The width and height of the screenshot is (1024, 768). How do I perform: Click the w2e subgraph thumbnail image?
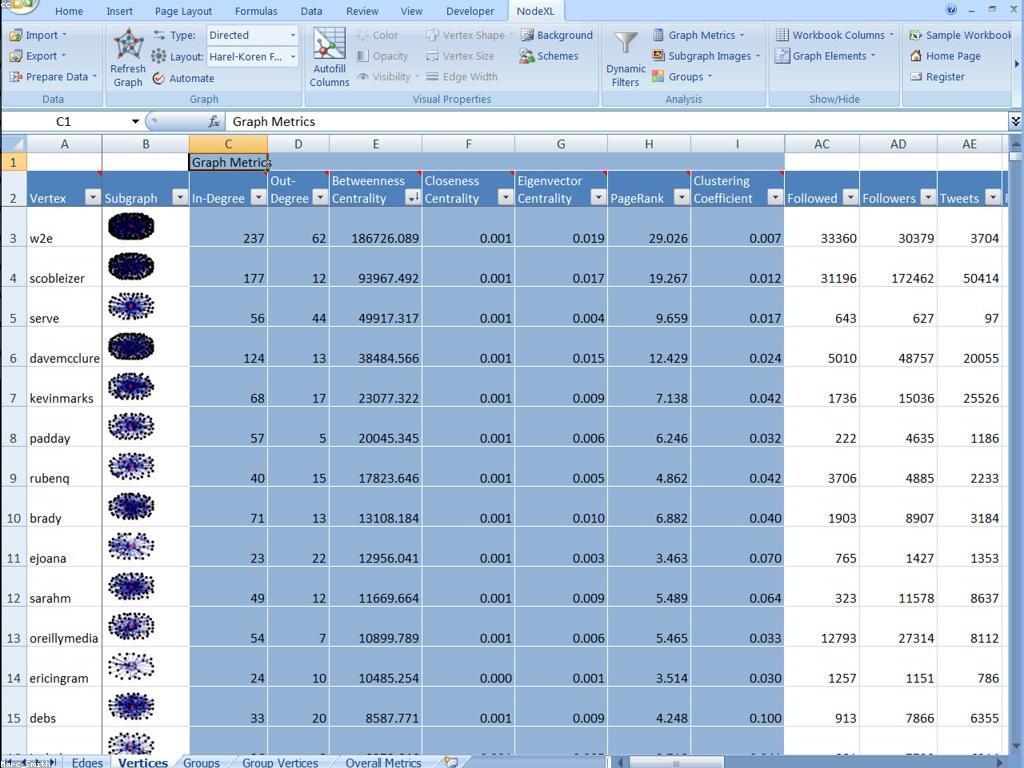point(131,227)
